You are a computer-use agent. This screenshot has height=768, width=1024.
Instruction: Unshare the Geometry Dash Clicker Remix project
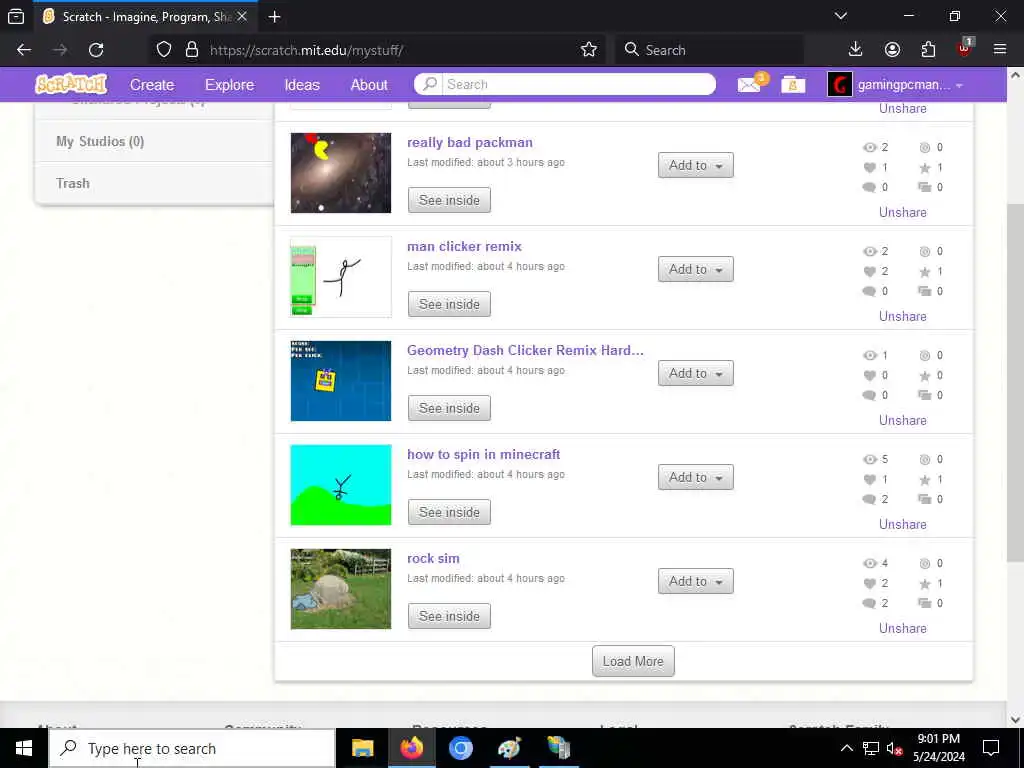[903, 420]
